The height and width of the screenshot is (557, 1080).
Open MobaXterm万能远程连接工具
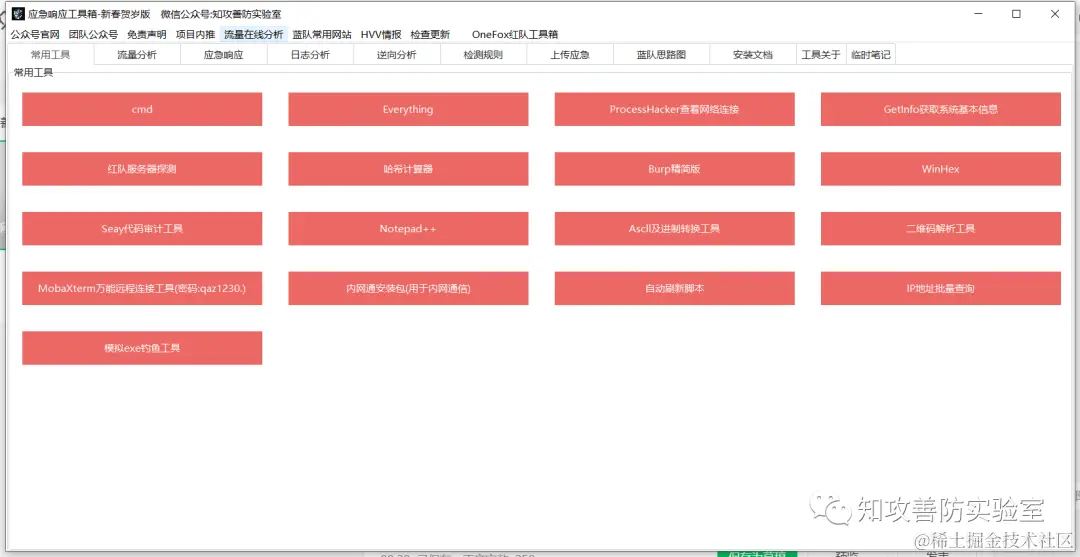[142, 288]
